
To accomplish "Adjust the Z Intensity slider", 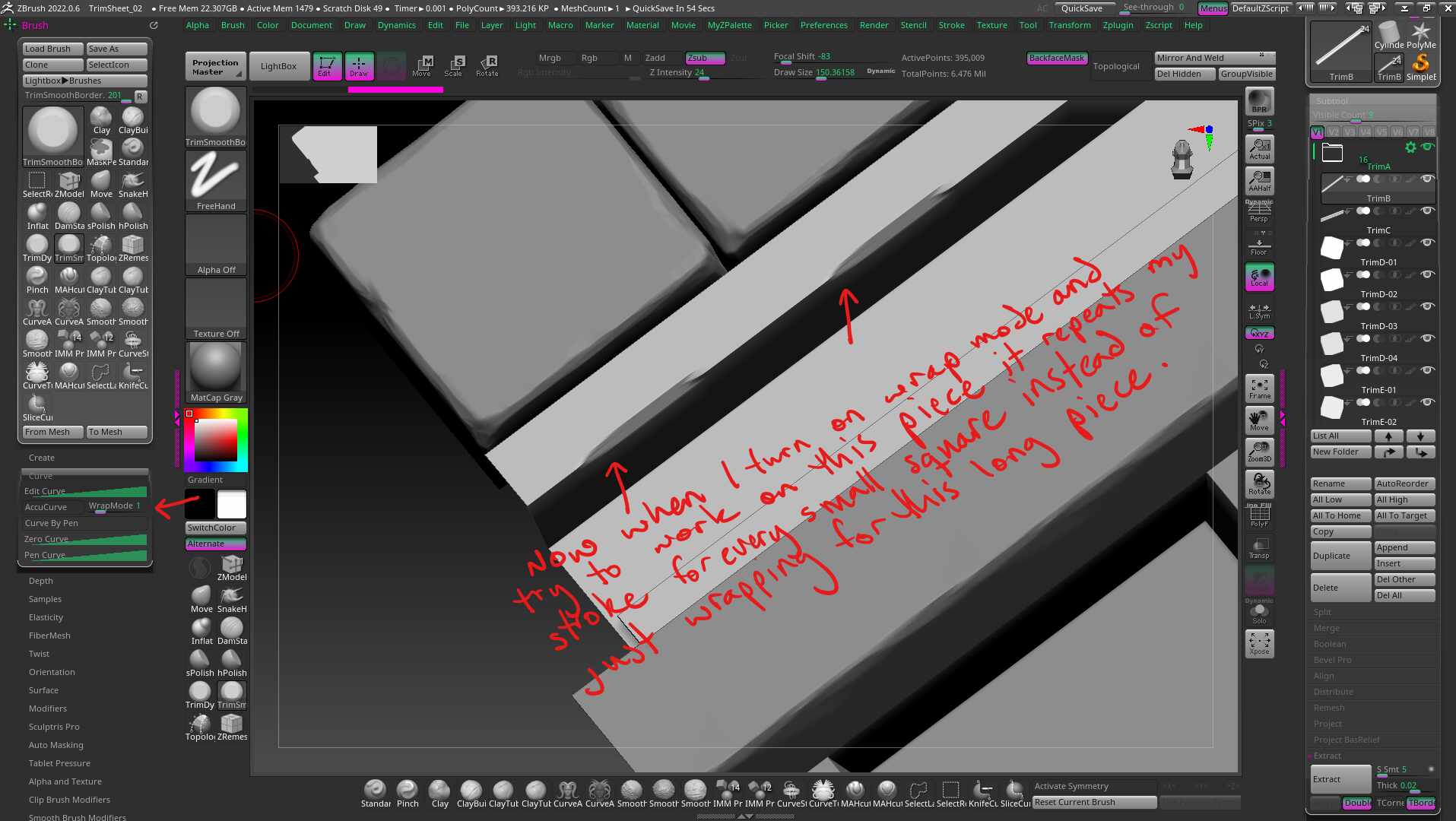I will point(703,73).
